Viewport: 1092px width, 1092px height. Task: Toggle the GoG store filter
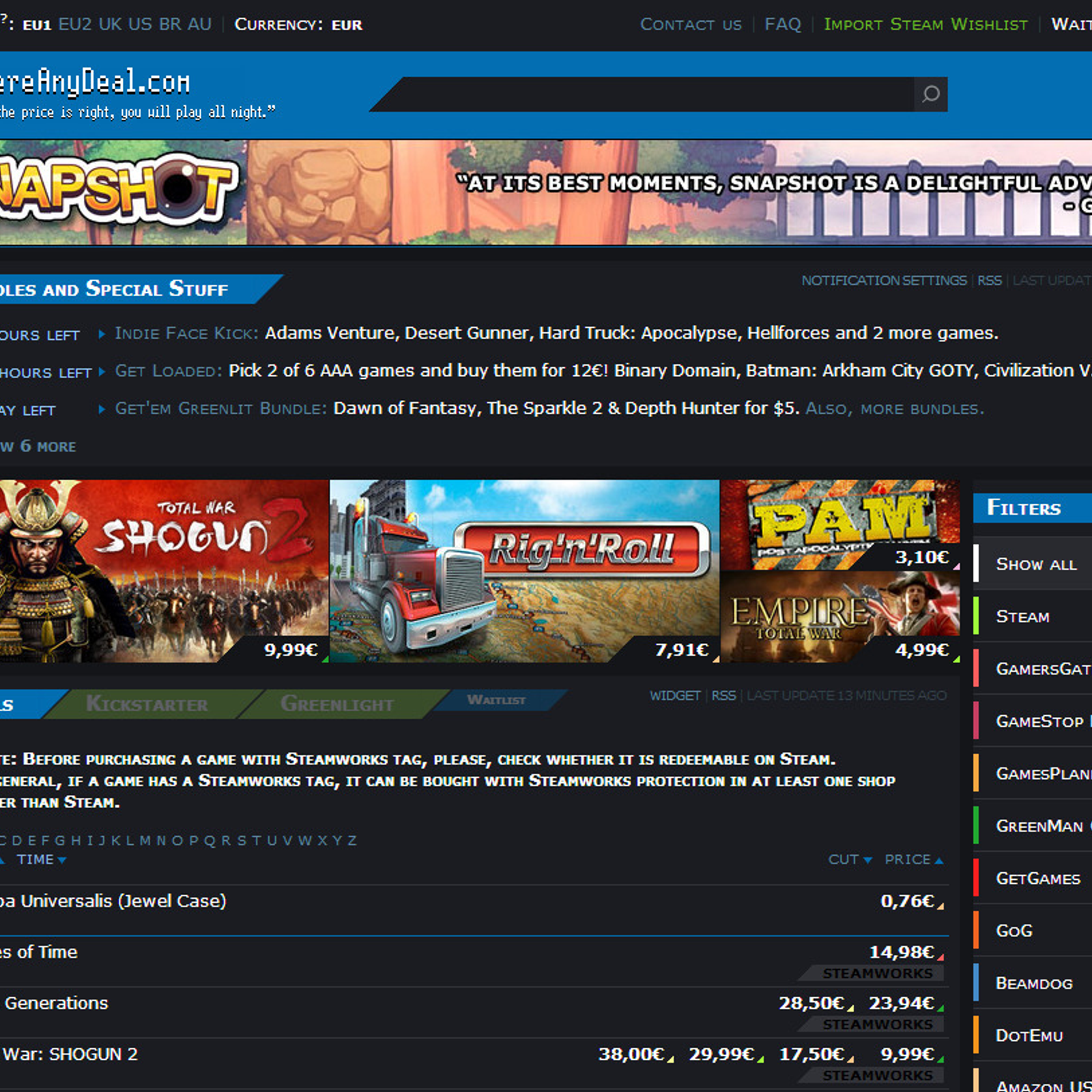(1033, 930)
